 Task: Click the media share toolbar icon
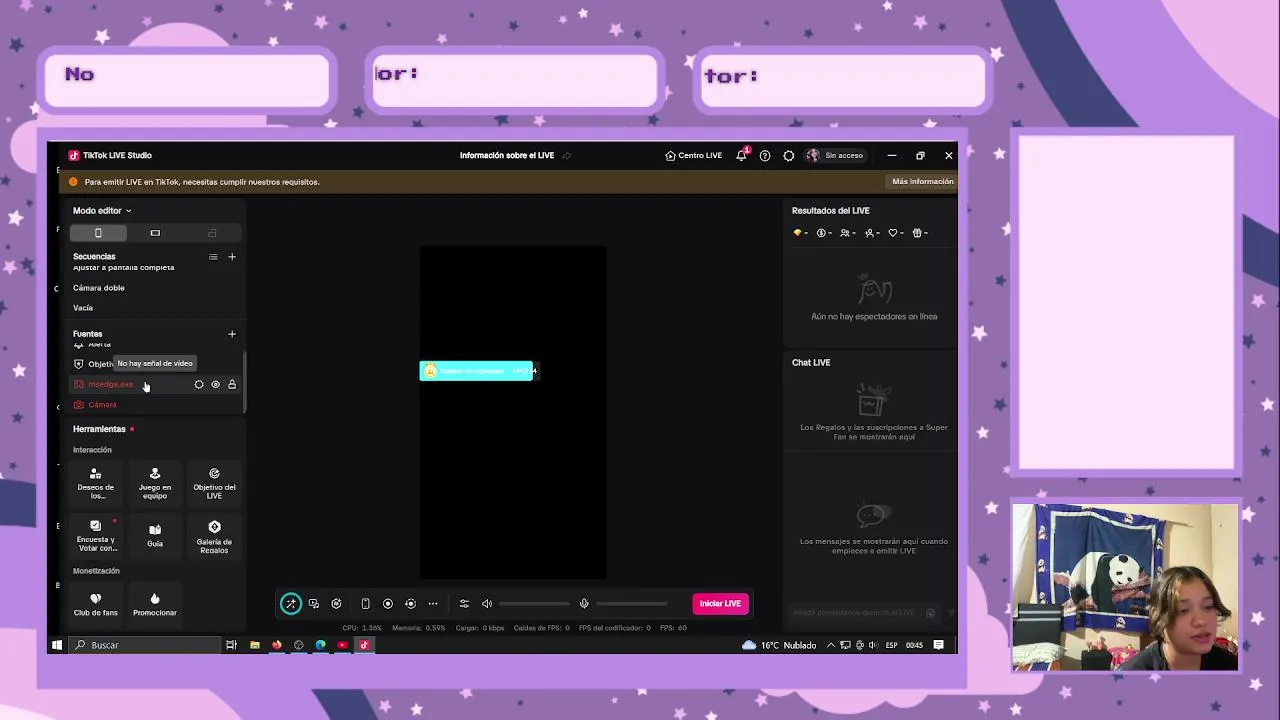[314, 604]
